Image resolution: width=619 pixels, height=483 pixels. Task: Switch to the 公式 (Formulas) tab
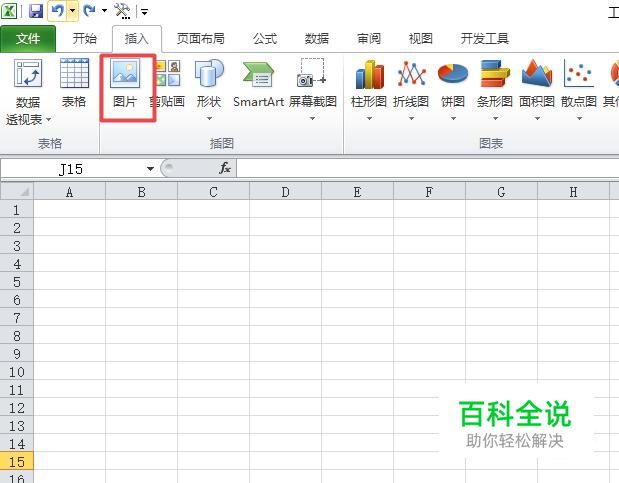[265, 39]
